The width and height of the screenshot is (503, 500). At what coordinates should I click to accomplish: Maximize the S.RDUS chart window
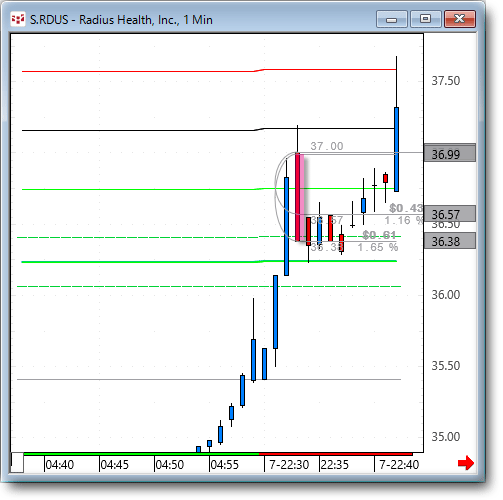pyautogui.click(x=425, y=19)
